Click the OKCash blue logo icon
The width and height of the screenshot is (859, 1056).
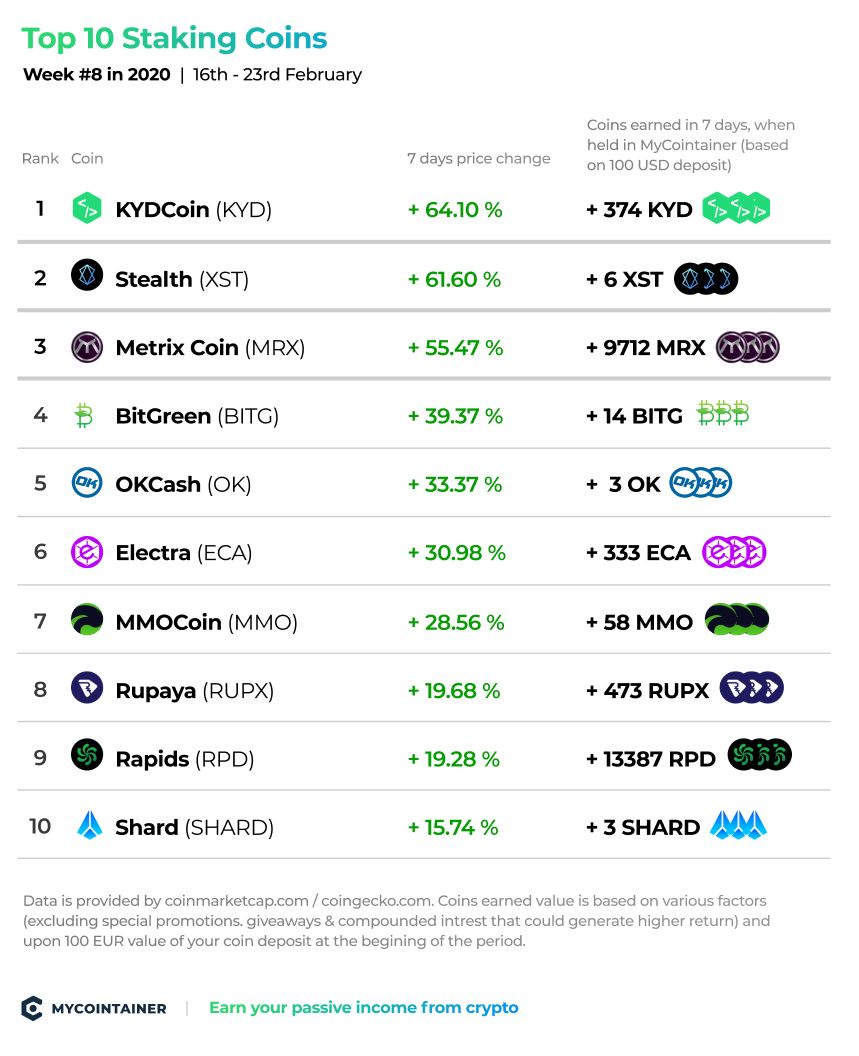[87, 483]
